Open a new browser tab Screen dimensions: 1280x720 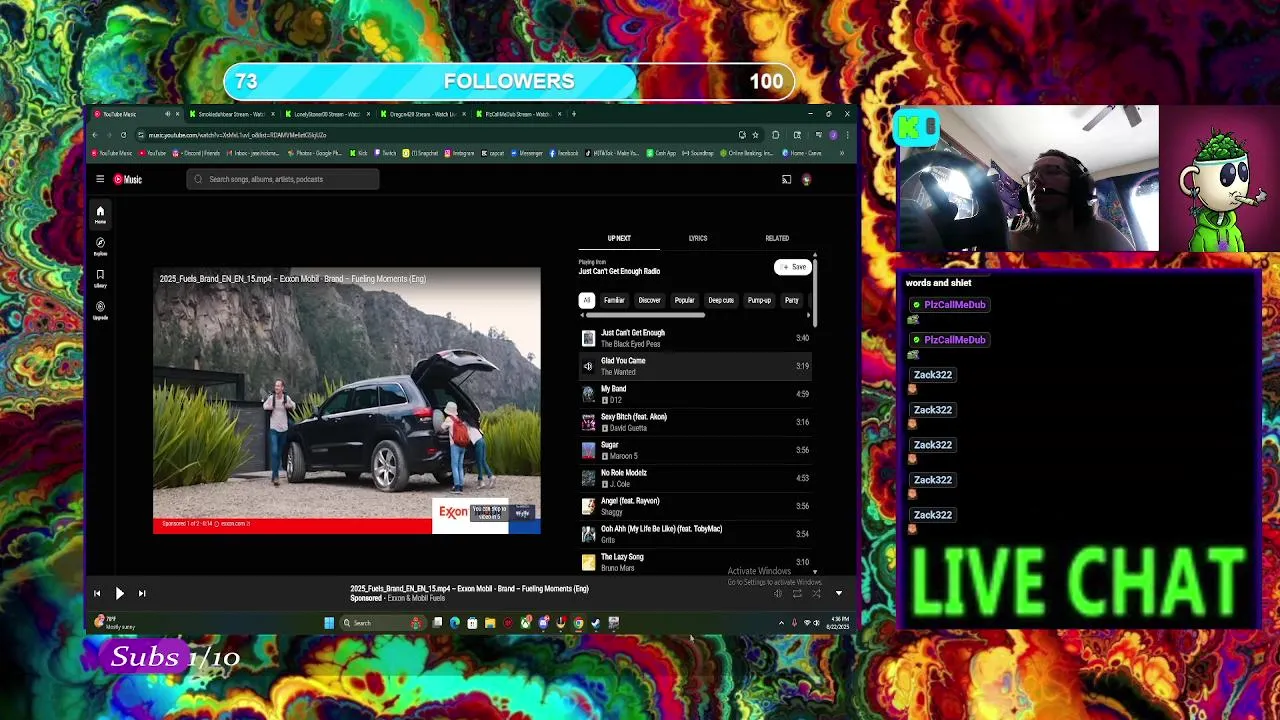[x=574, y=114]
